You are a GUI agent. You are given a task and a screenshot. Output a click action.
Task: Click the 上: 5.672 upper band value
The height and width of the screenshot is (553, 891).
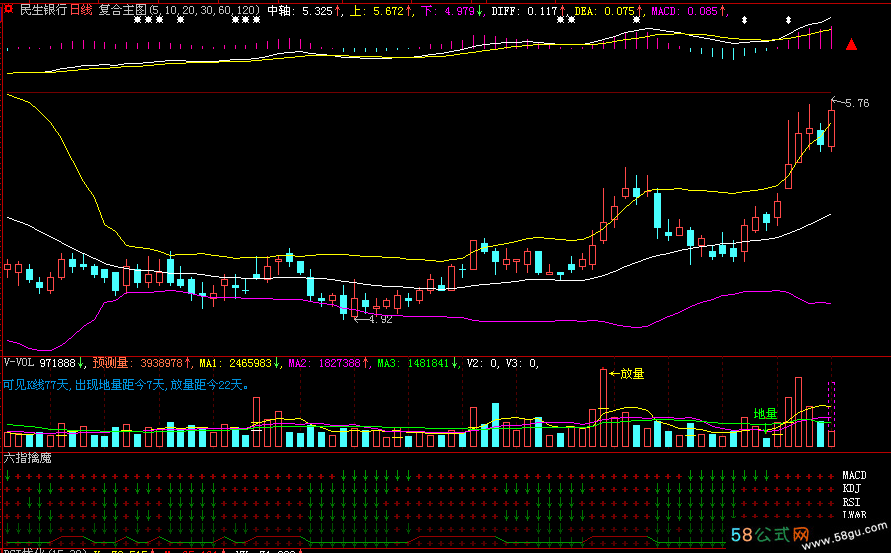[x=380, y=11]
